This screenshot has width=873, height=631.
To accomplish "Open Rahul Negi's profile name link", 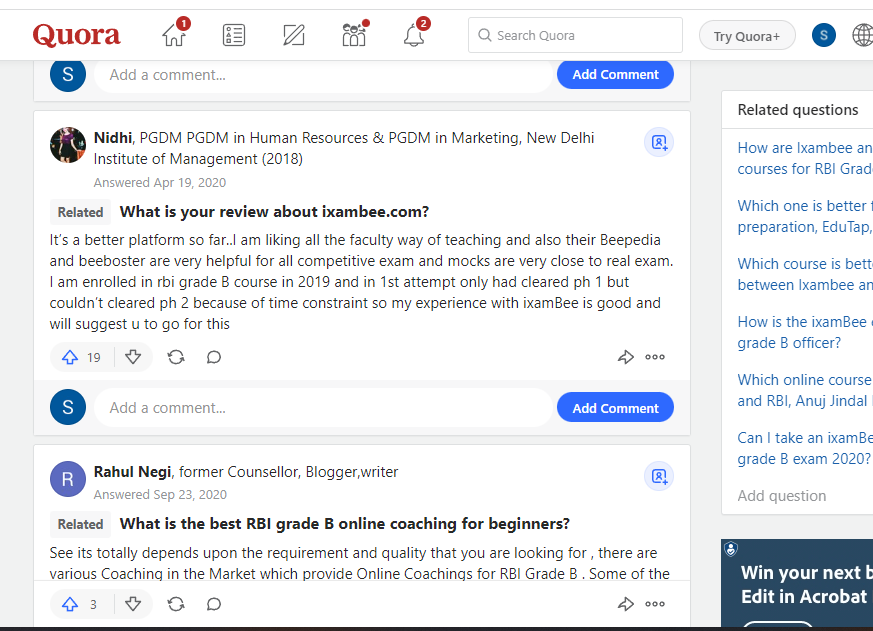I will pos(133,472).
